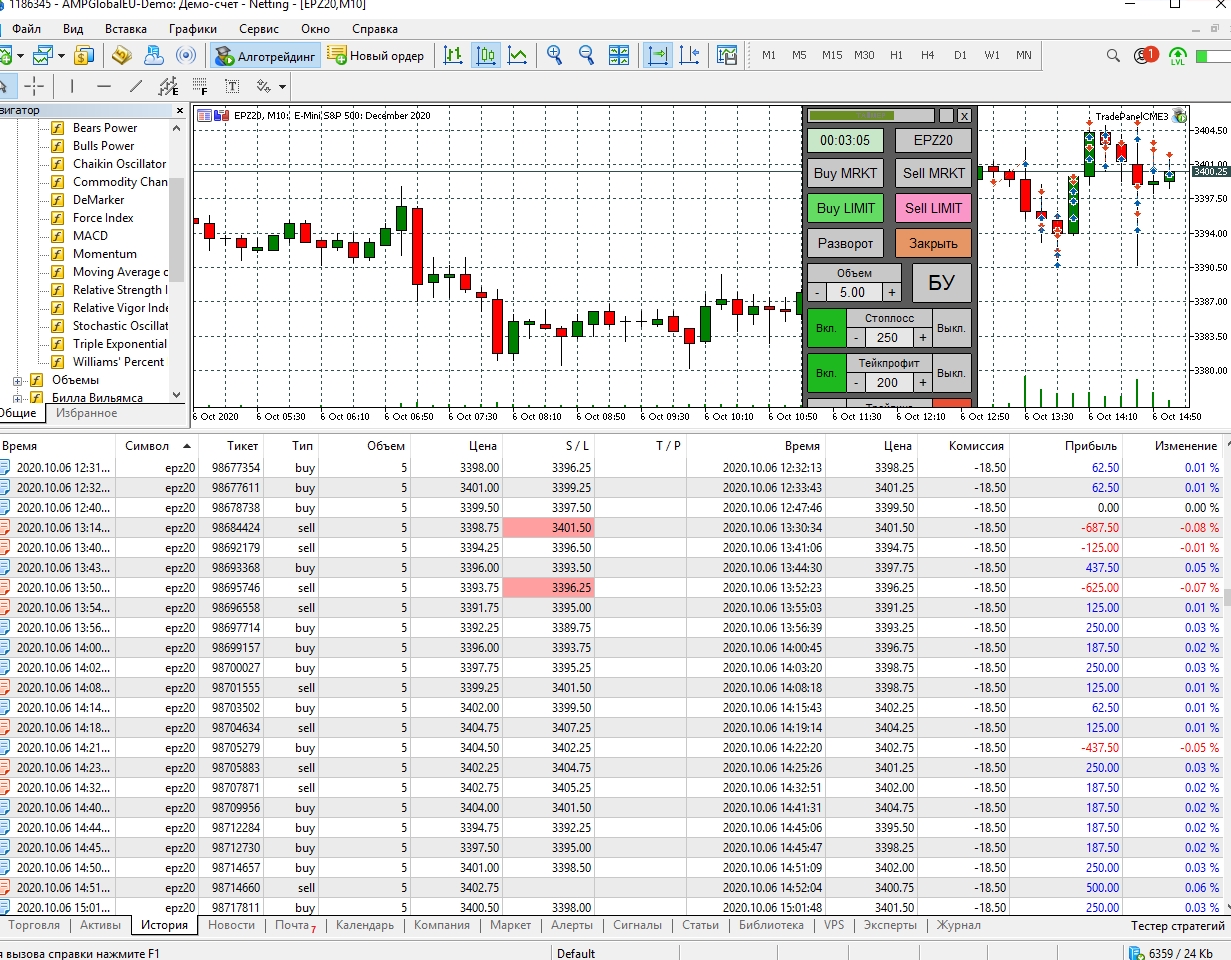Screen dimensions: 1231x960
Task: Select the M1 timeframe
Action: pyautogui.click(x=768, y=55)
